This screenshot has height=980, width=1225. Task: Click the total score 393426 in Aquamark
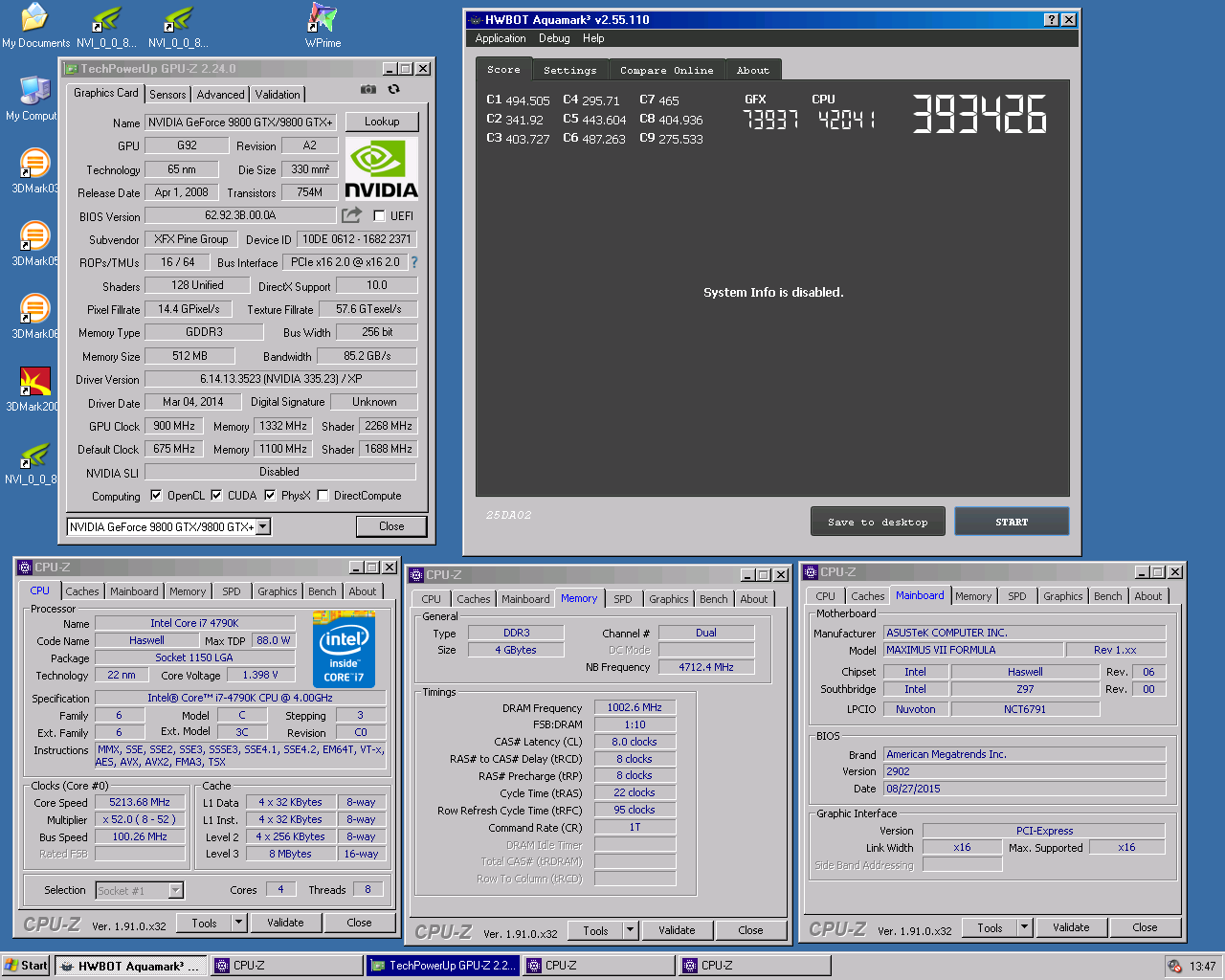(978, 113)
